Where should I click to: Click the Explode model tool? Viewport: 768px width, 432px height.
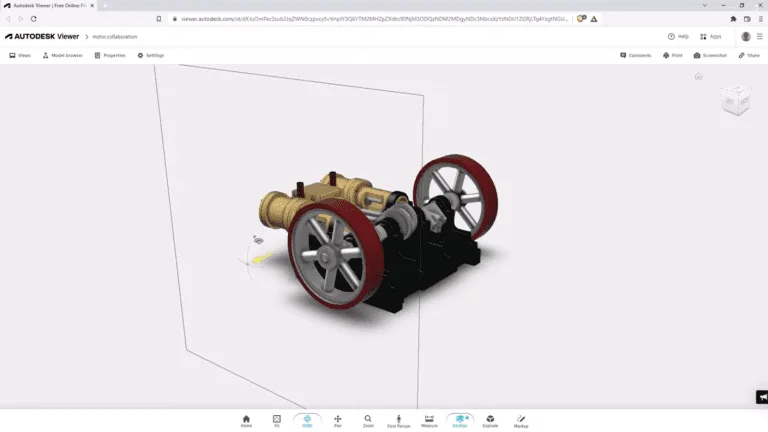tap(490, 420)
